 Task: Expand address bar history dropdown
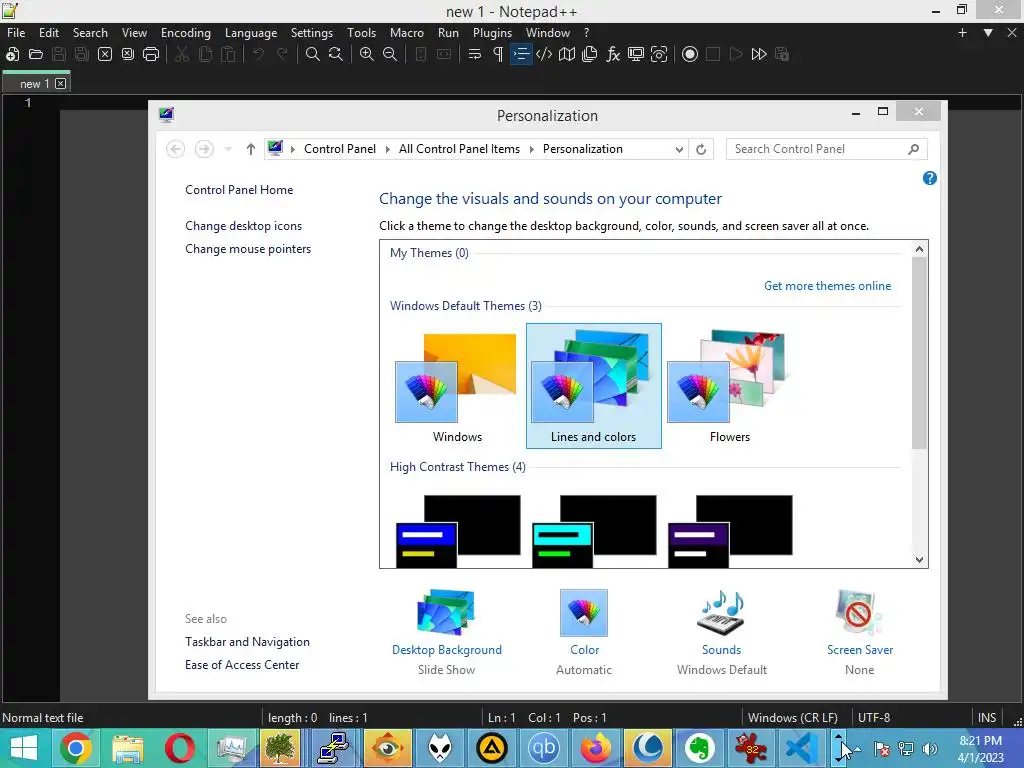tap(679, 149)
